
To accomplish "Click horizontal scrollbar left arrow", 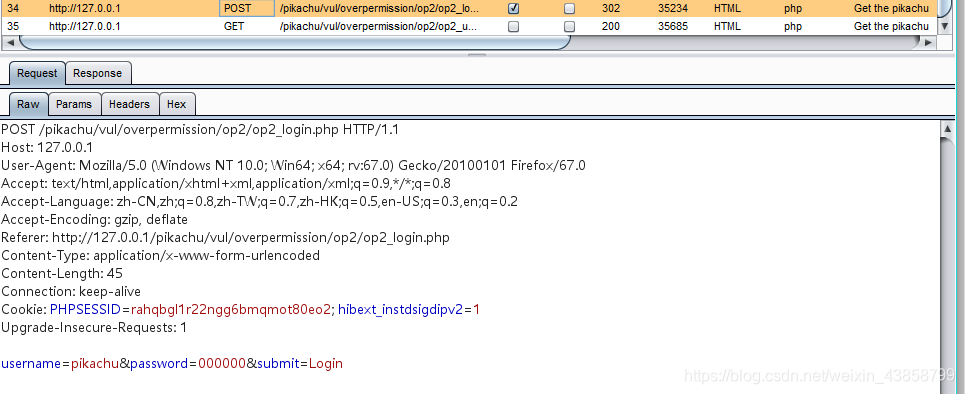I will 9,42.
